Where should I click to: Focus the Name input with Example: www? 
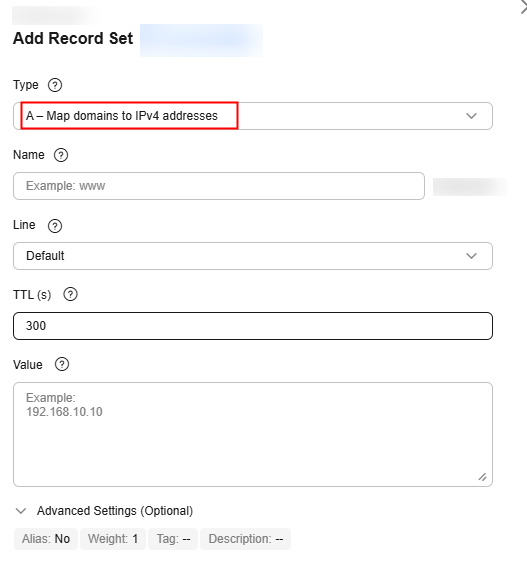(x=219, y=186)
